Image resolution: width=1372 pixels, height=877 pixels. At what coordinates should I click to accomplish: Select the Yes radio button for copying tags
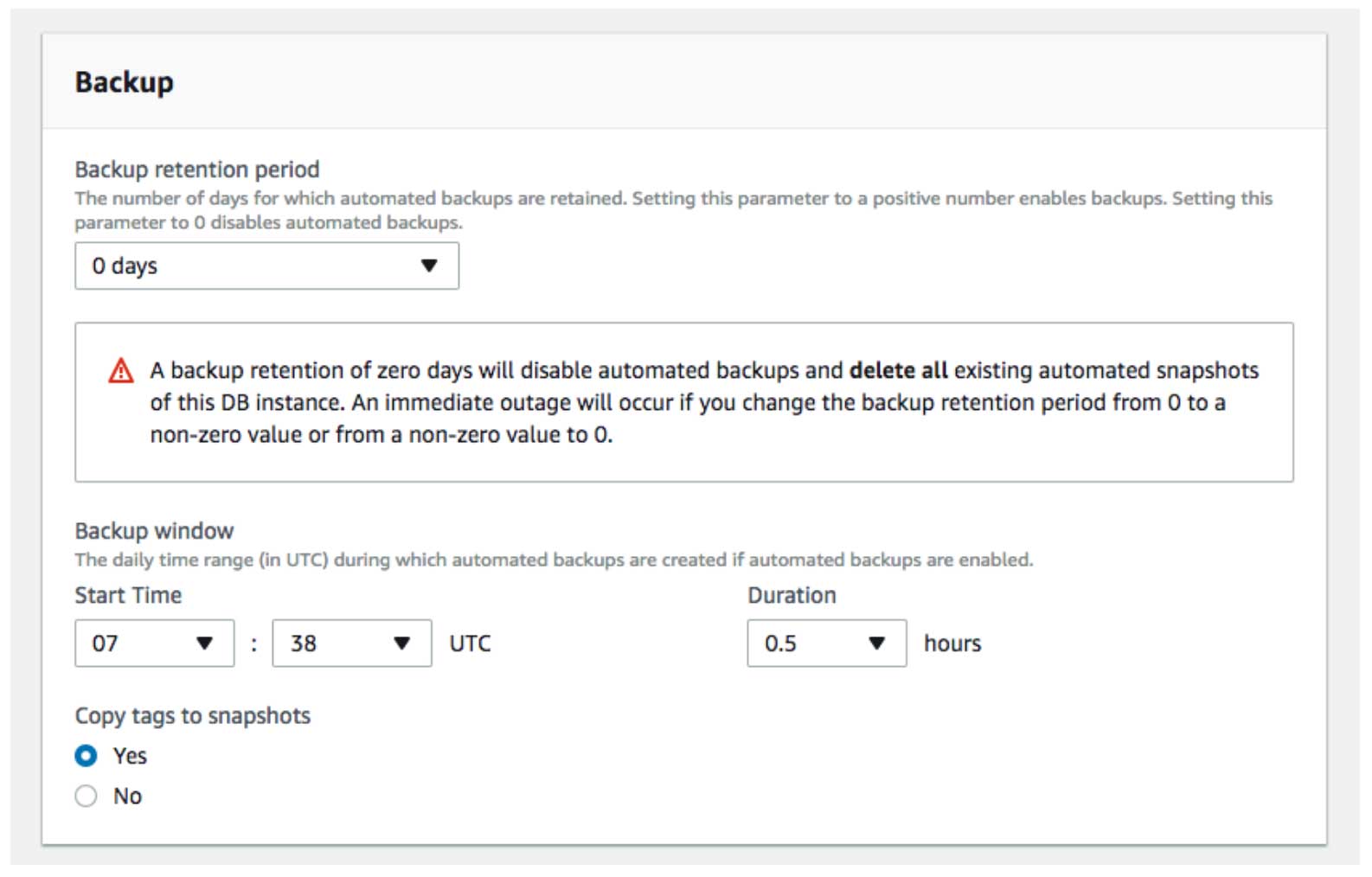(86, 756)
